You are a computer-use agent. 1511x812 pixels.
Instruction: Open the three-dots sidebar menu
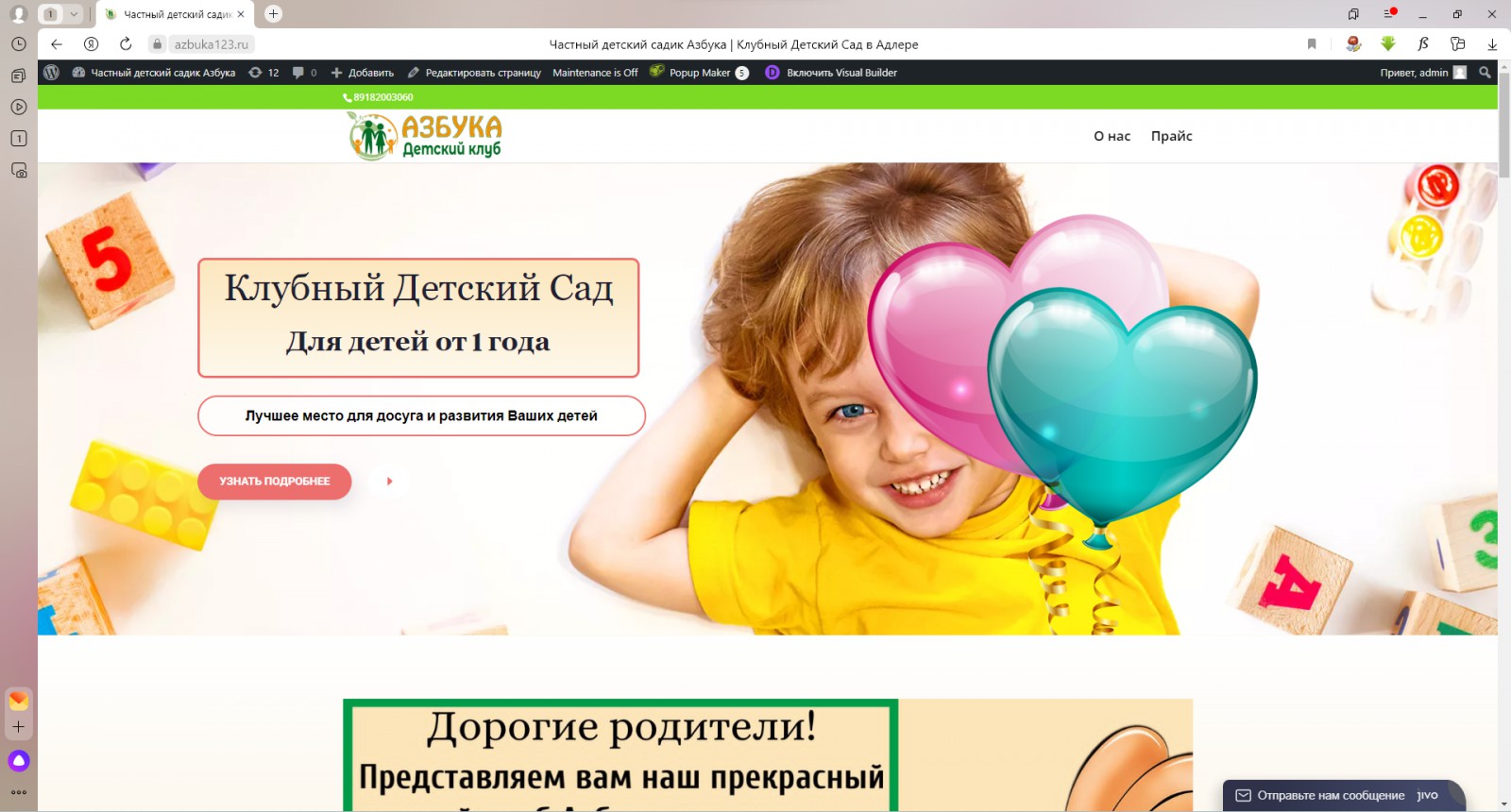click(x=18, y=792)
